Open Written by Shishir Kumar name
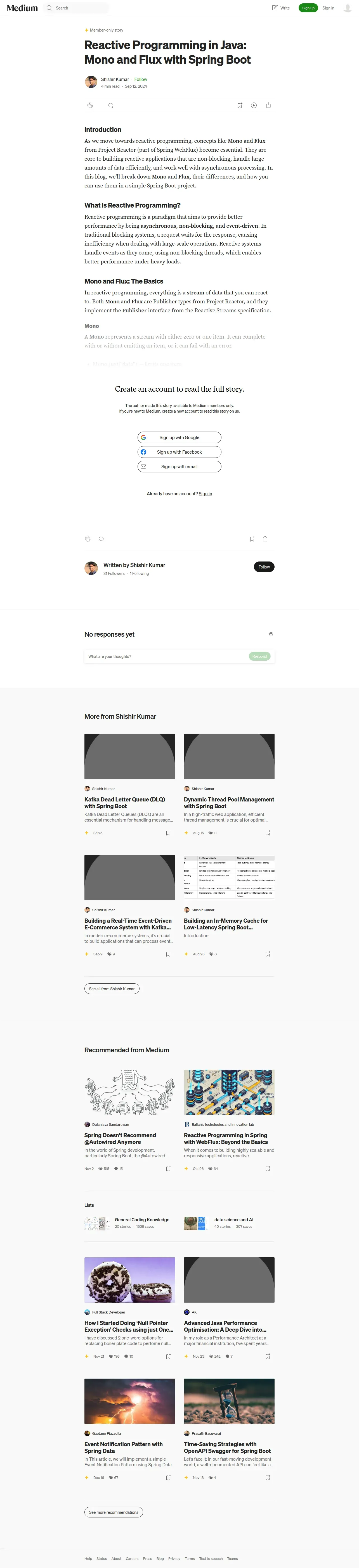This screenshot has height=1568, width=359. point(134,565)
